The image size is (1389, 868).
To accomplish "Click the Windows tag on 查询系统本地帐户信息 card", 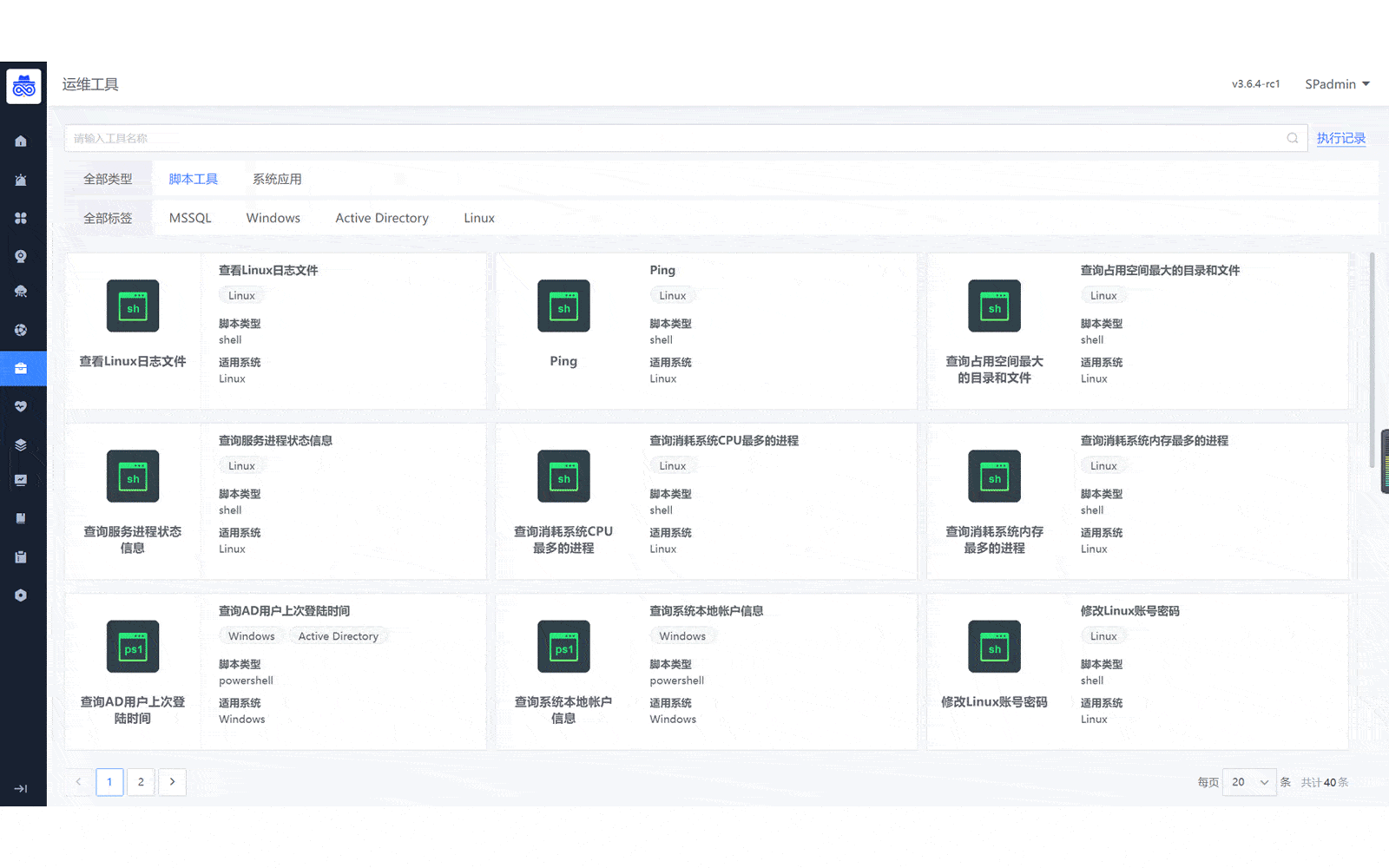I will 682,636.
